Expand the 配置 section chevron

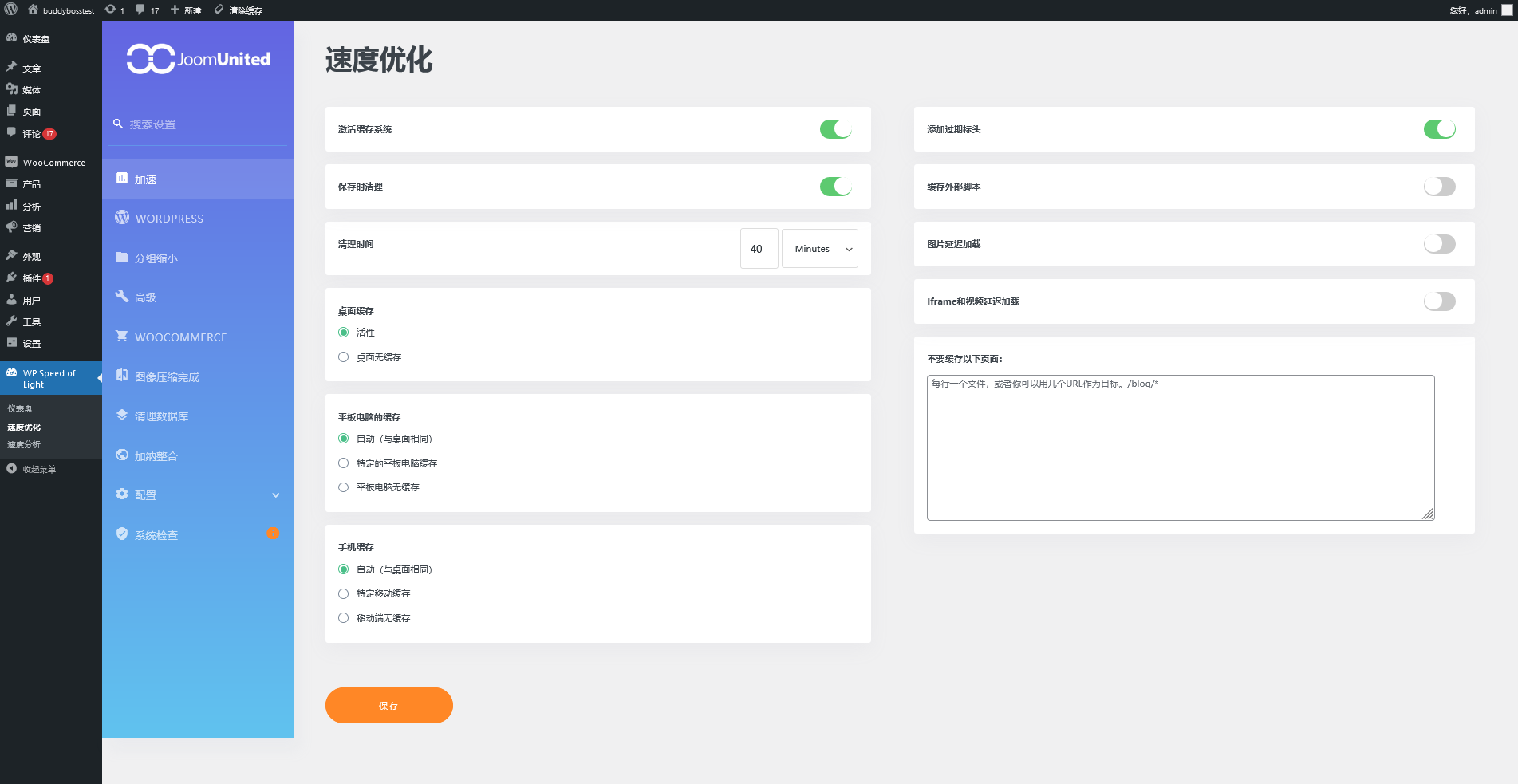(x=276, y=495)
